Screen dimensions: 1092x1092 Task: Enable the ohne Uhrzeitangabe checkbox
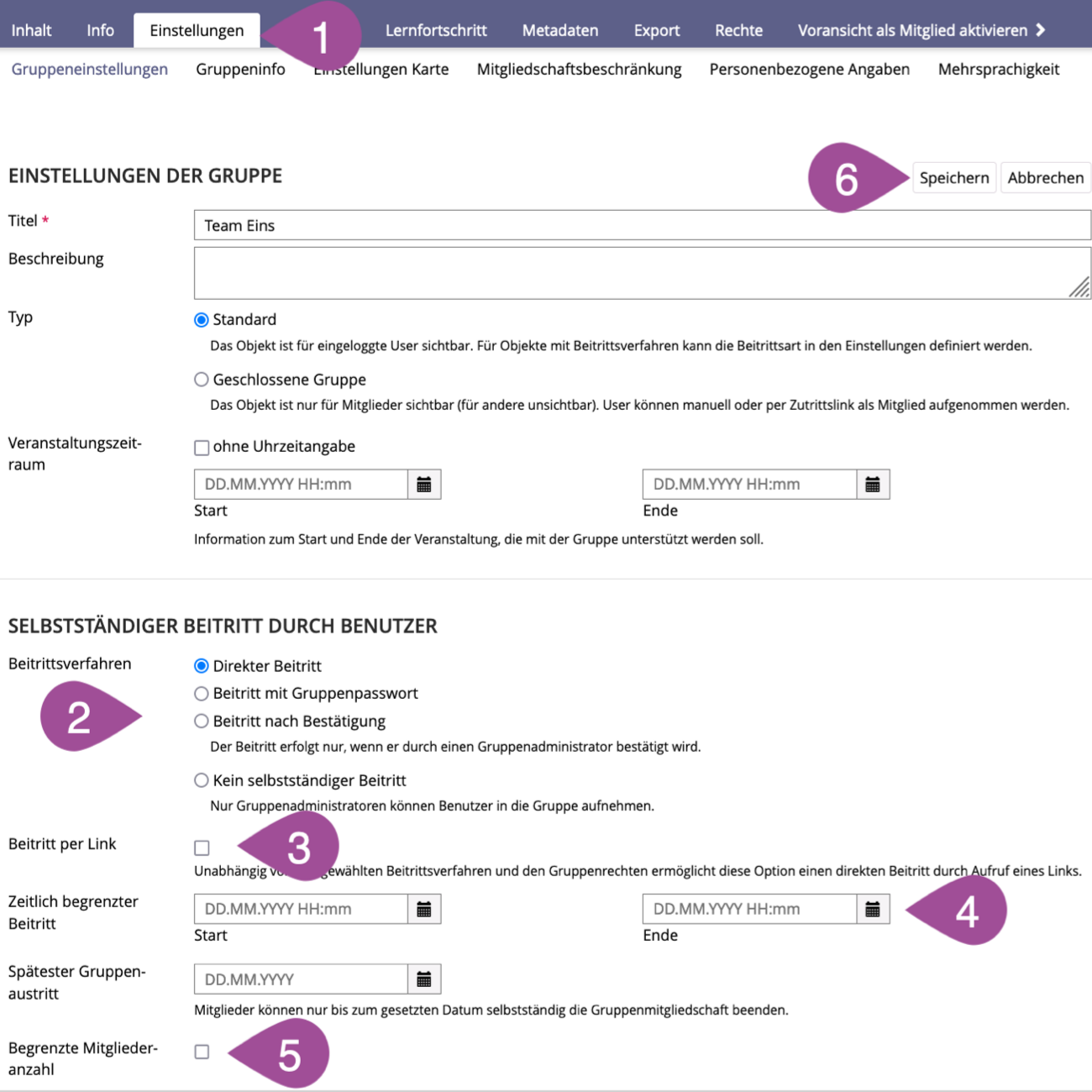[202, 448]
